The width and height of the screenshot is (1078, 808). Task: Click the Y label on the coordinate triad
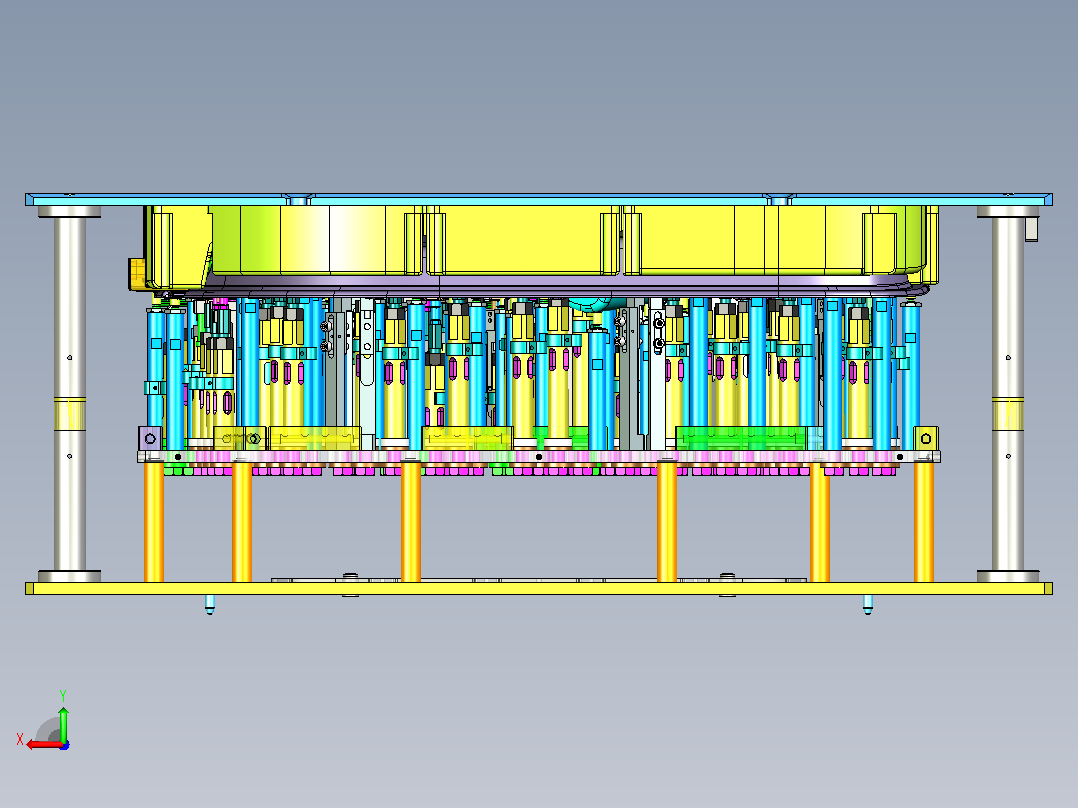point(63,695)
